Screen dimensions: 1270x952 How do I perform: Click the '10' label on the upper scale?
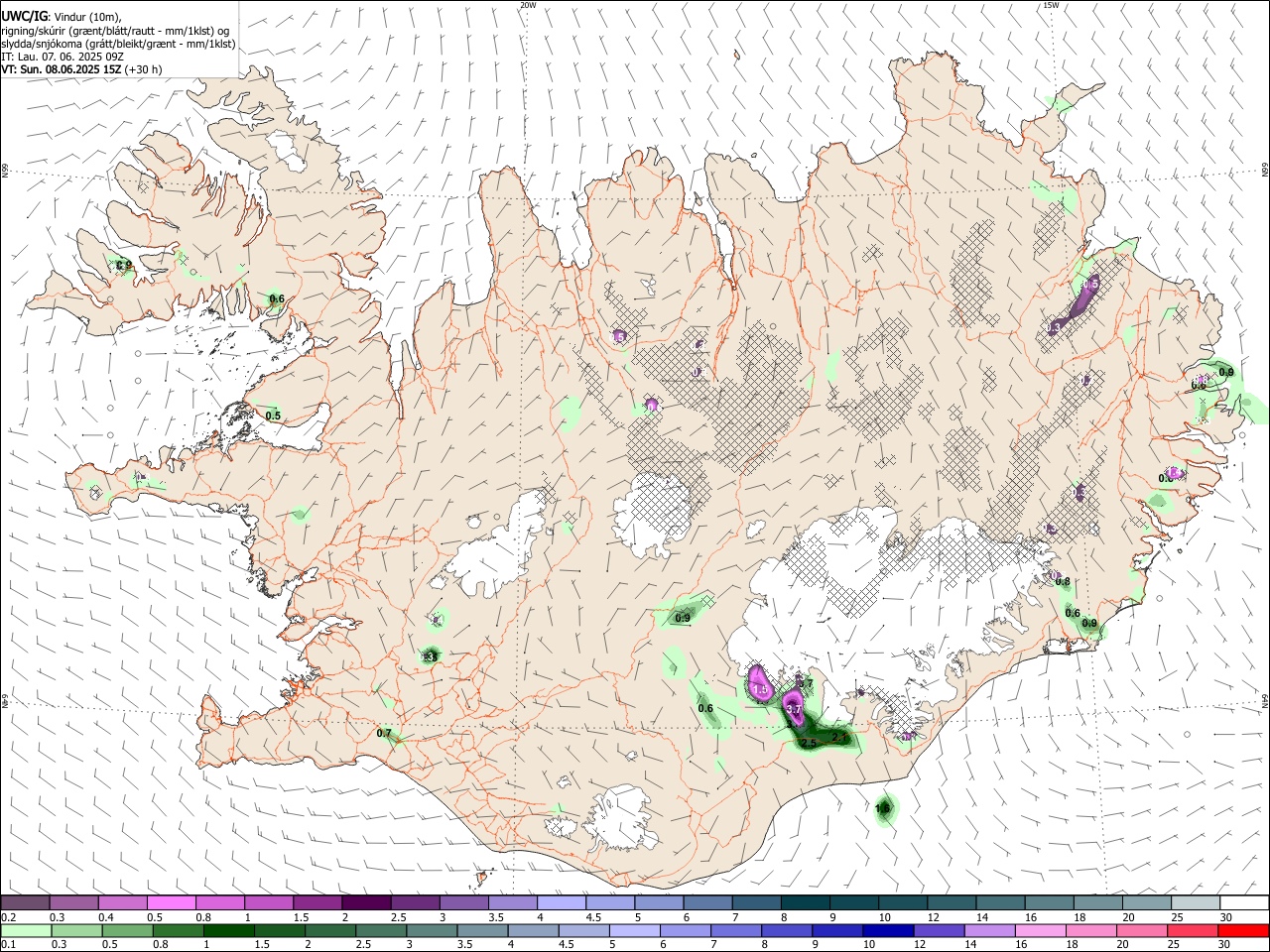(885, 917)
